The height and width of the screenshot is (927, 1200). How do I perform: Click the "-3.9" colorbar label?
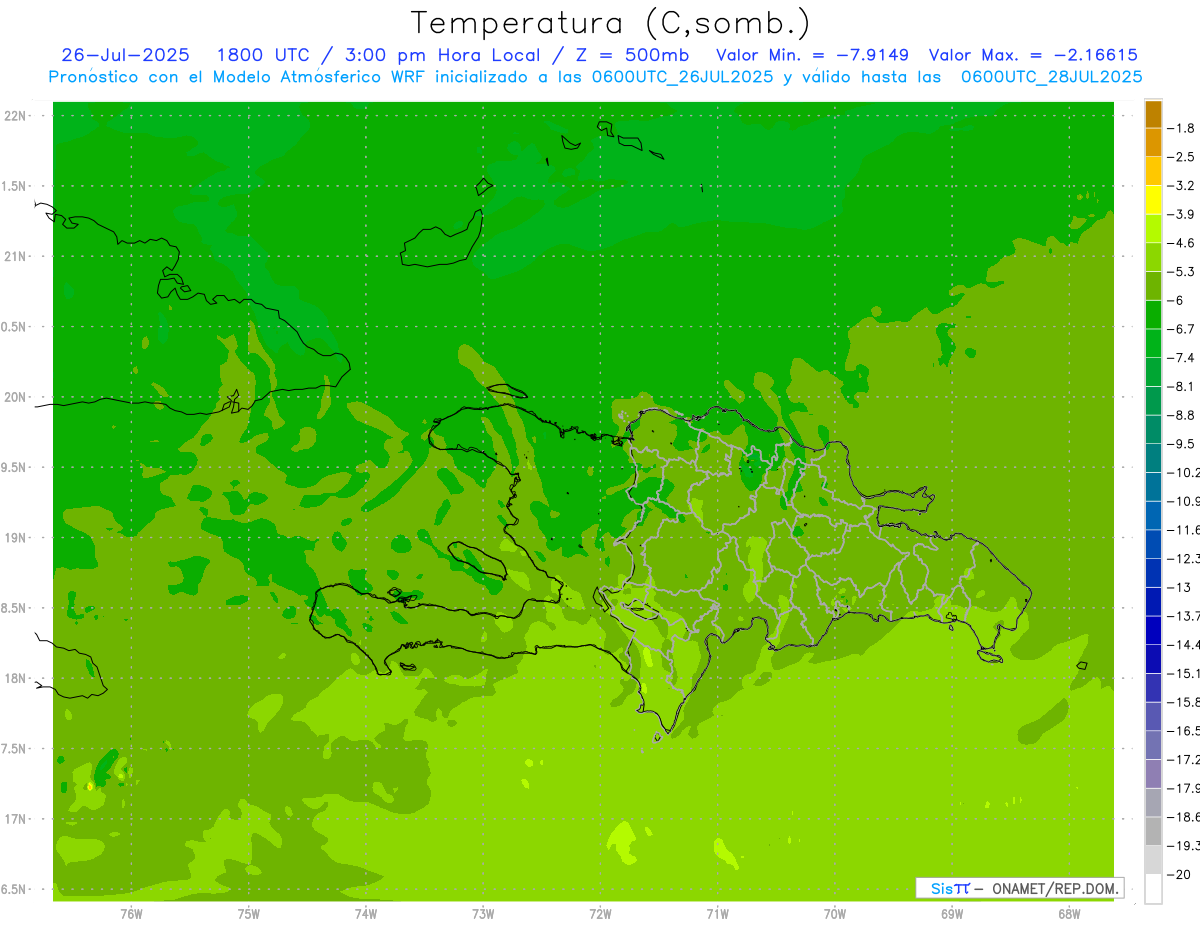click(1181, 214)
